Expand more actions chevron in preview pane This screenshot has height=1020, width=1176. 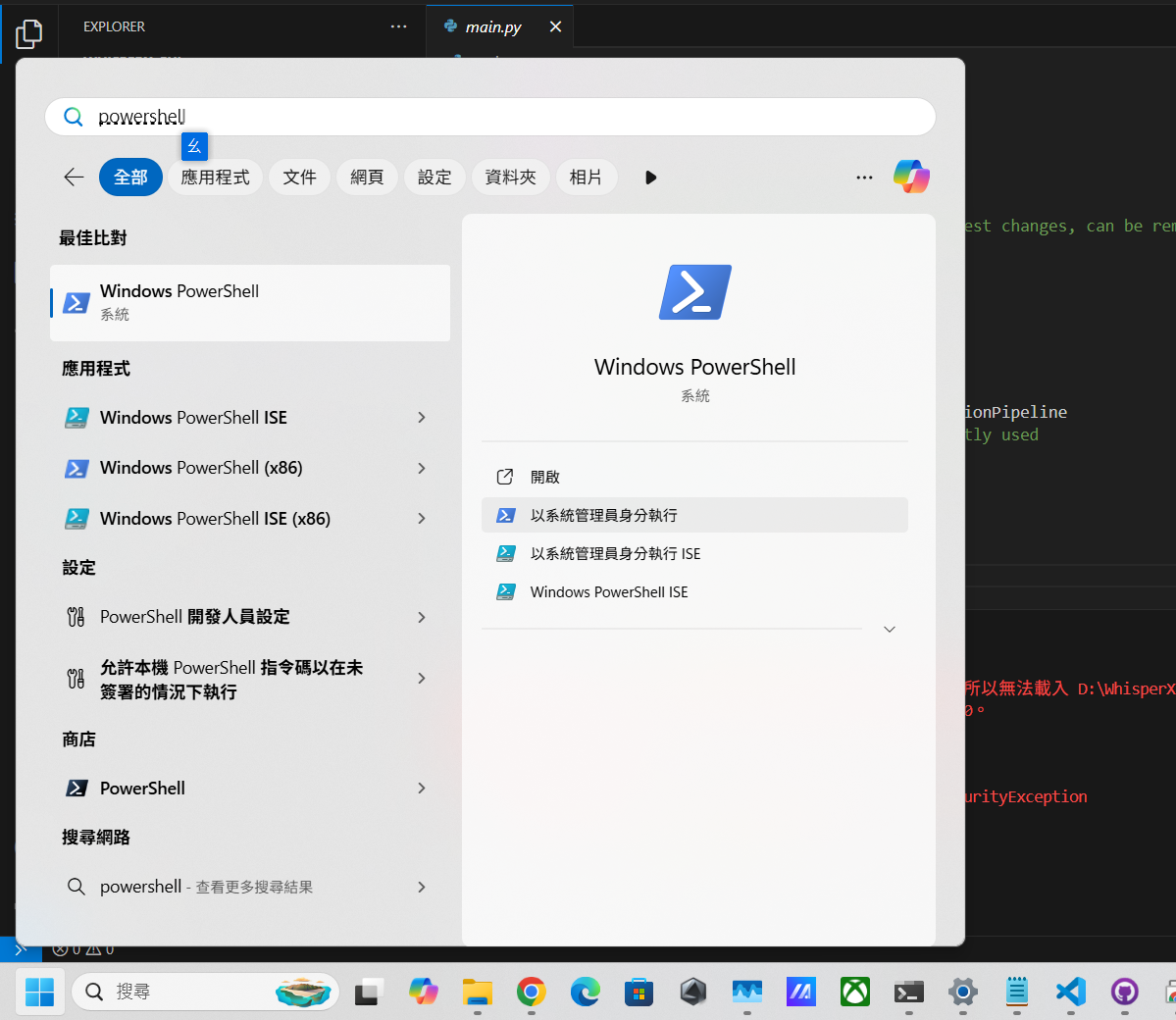point(890,630)
